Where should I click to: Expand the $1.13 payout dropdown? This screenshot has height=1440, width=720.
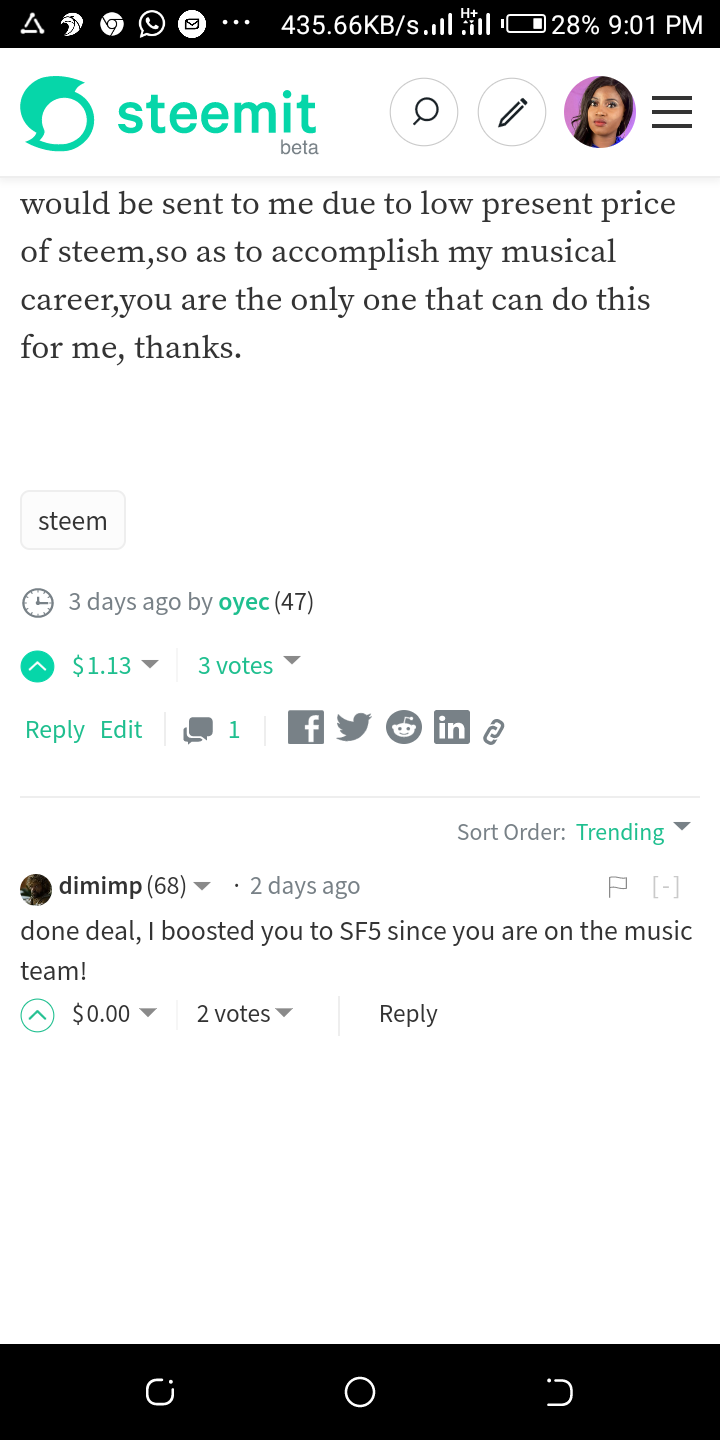click(150, 665)
